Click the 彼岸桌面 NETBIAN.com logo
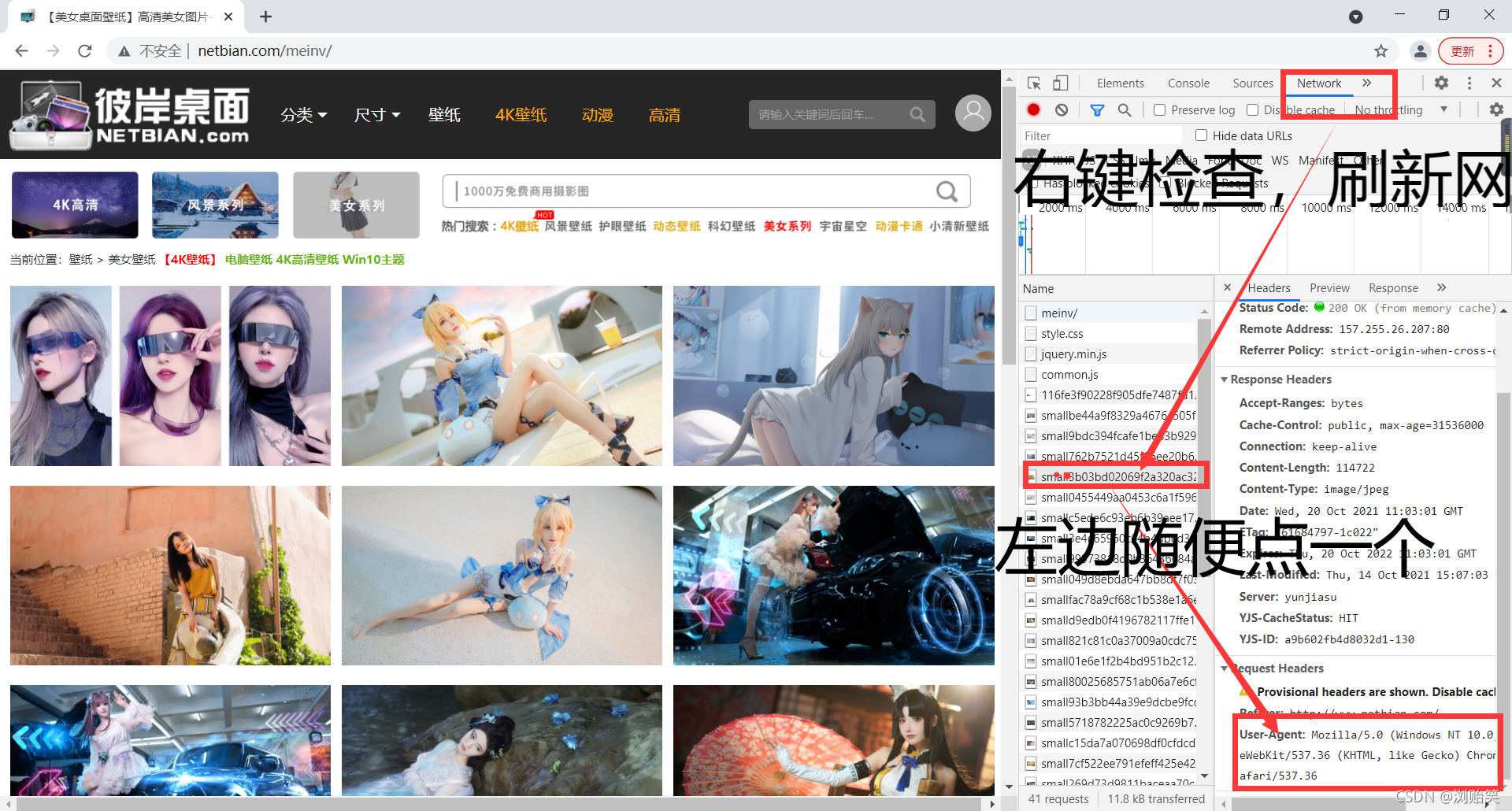This screenshot has width=1512, height=811. (131, 116)
